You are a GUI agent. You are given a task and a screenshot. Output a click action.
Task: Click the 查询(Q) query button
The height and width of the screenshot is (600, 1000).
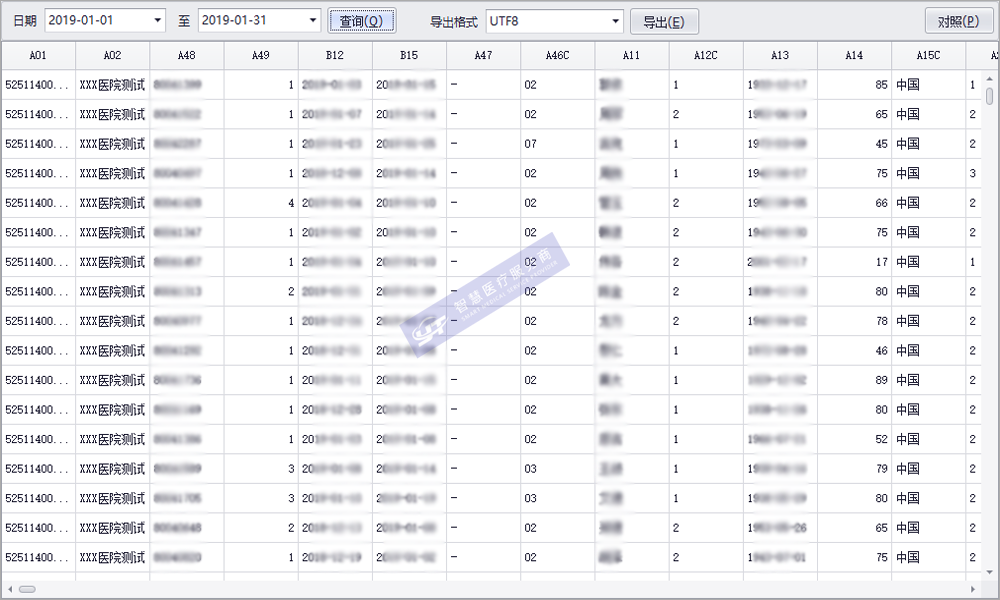click(x=361, y=21)
